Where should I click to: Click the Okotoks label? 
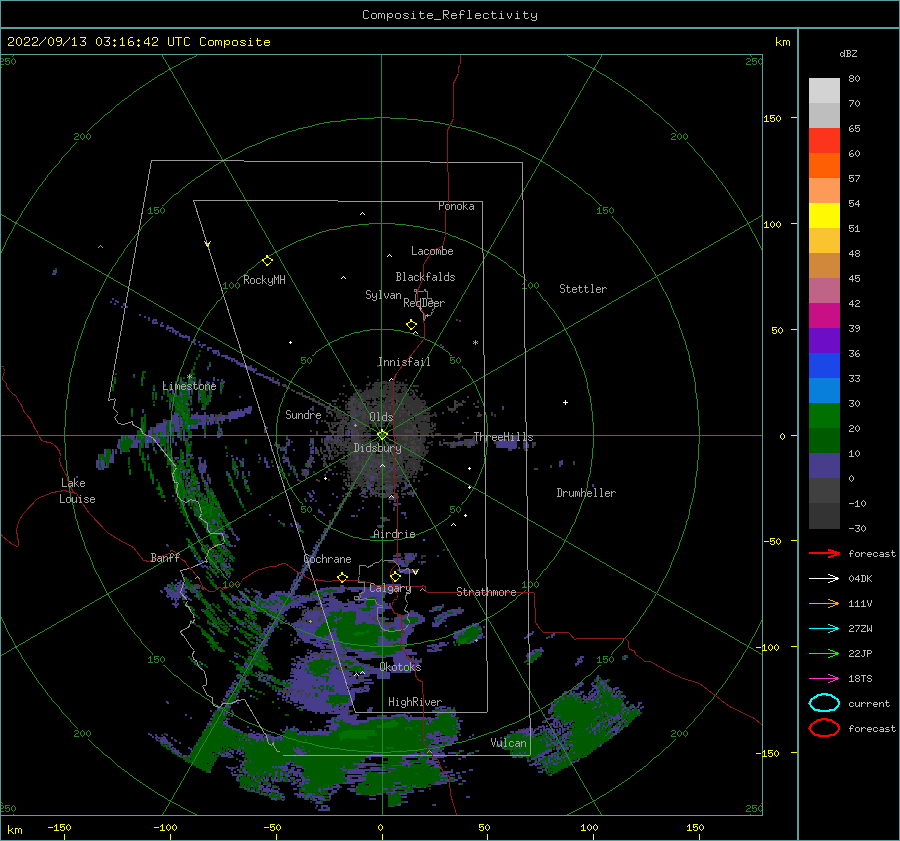pos(400,666)
